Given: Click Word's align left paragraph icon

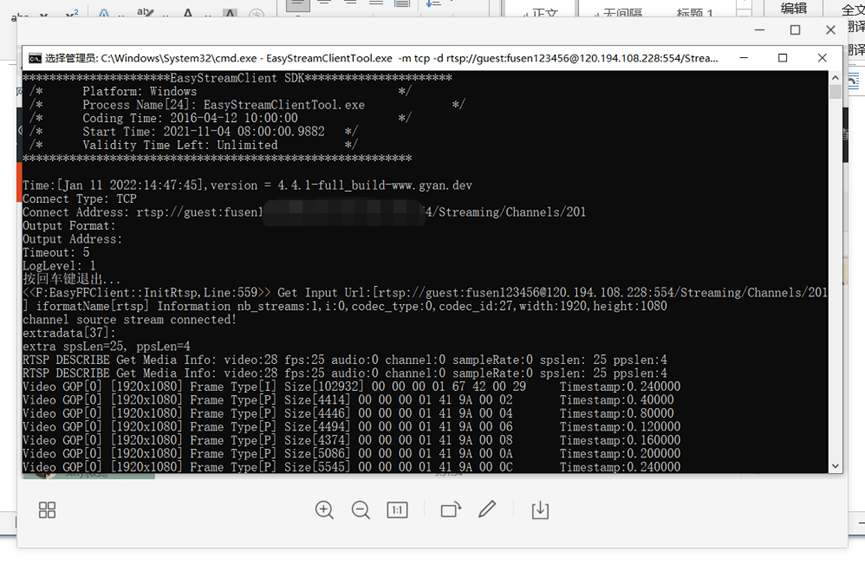Looking at the screenshot, I should click(x=297, y=3).
